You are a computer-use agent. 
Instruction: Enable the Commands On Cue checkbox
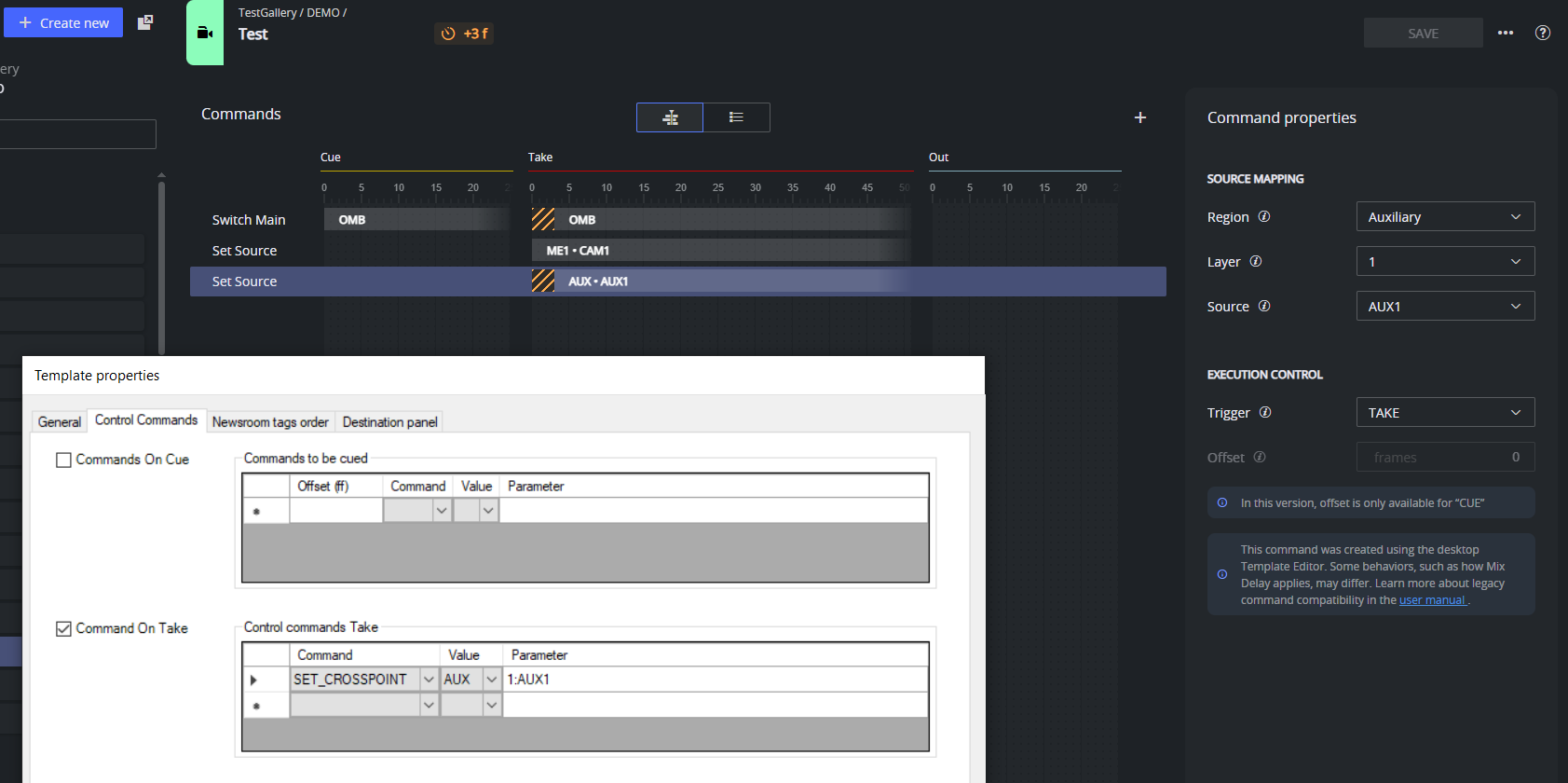63,460
